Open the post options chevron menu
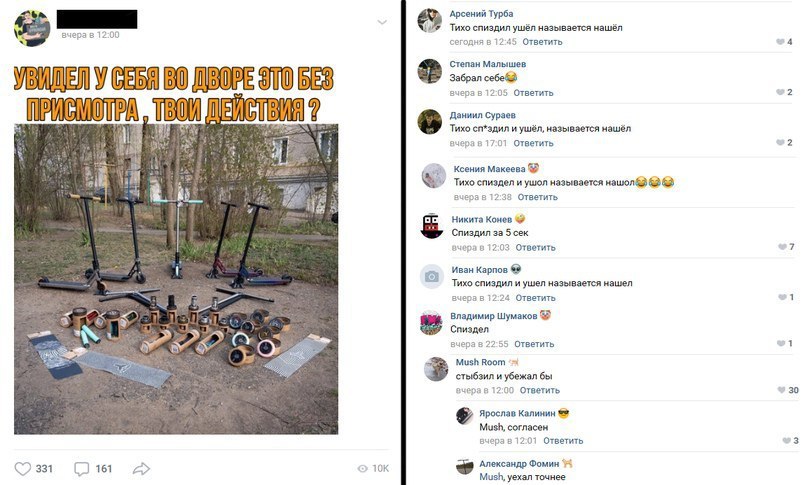Viewport: 807px width, 485px height. tap(382, 22)
